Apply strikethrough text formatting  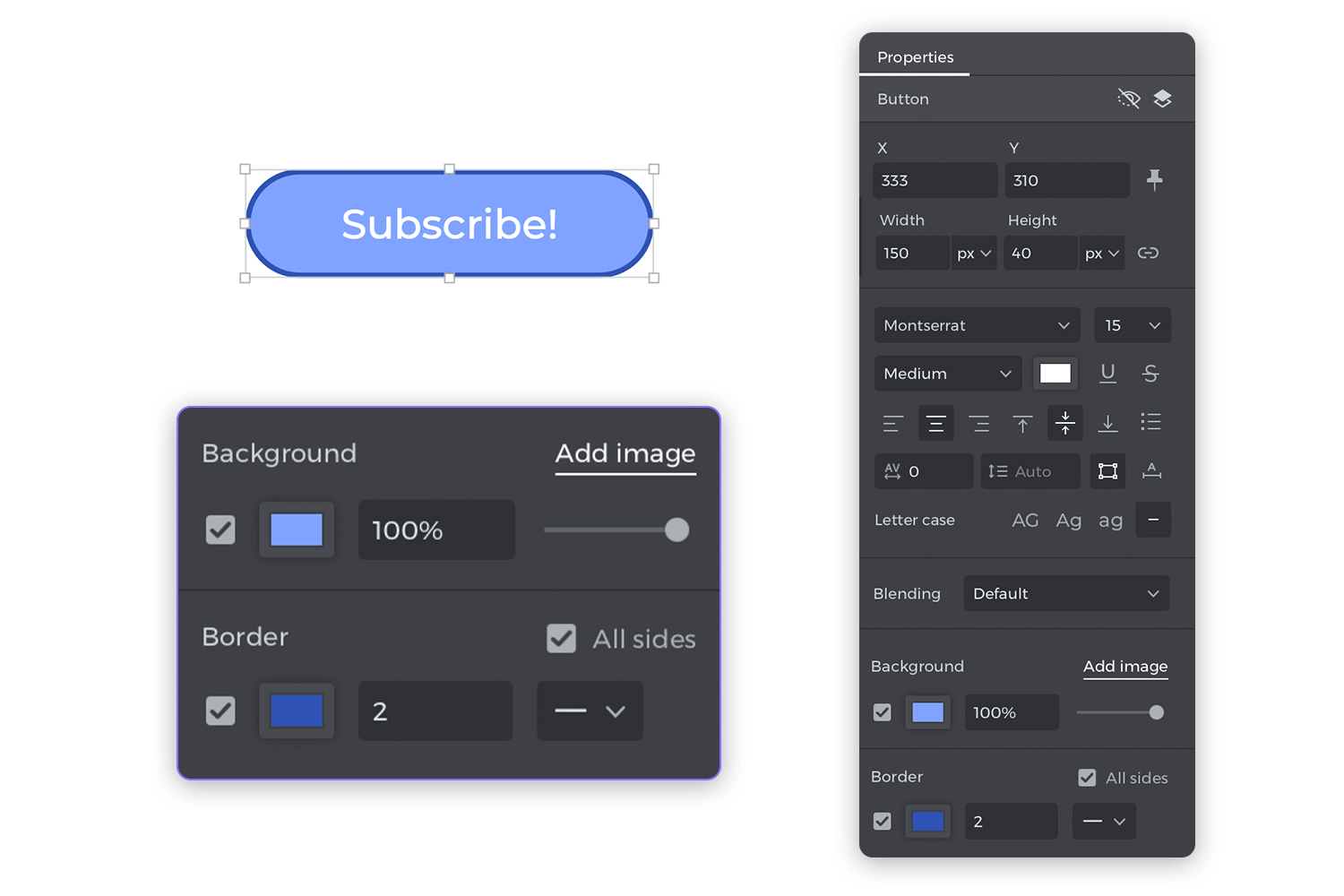point(1150,374)
